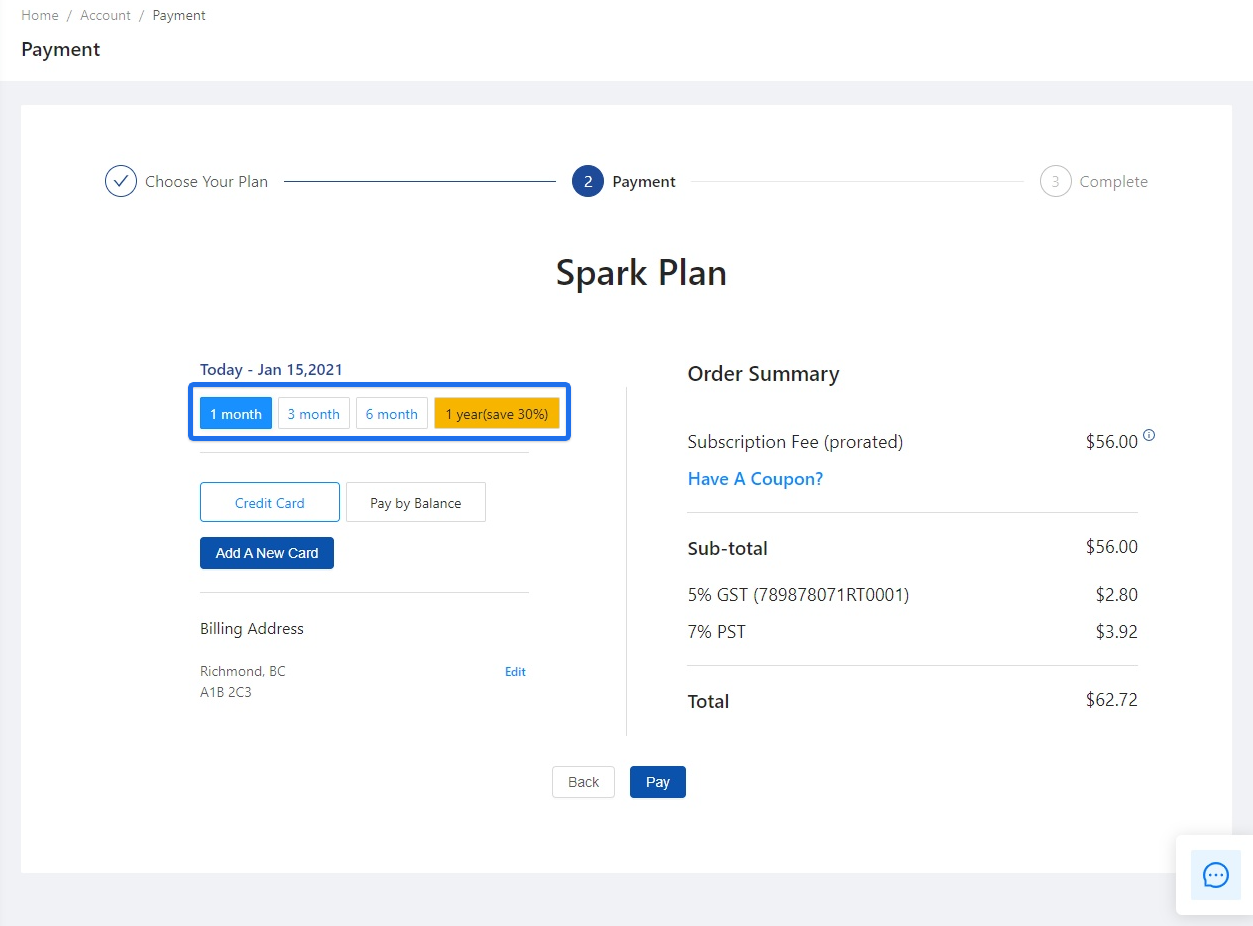Select the 3 month billing option
The image size is (1253, 926).
tap(313, 413)
